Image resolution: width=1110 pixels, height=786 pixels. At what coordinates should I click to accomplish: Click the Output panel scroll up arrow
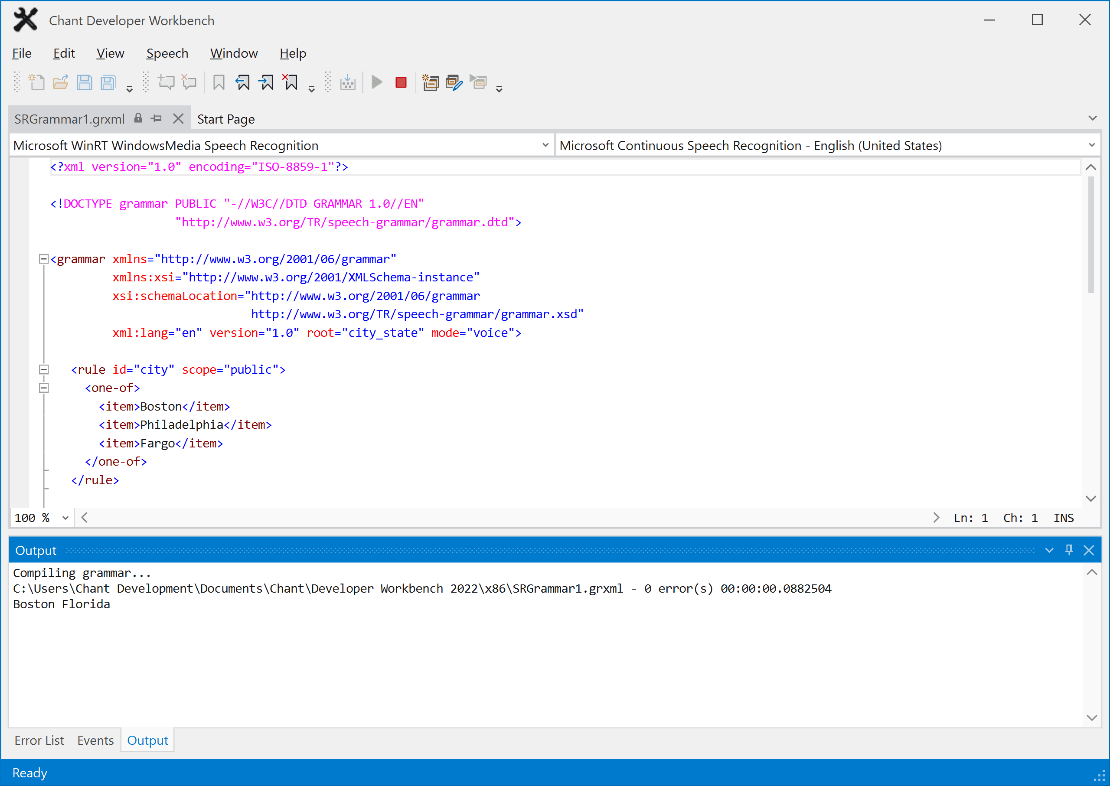pyautogui.click(x=1092, y=572)
